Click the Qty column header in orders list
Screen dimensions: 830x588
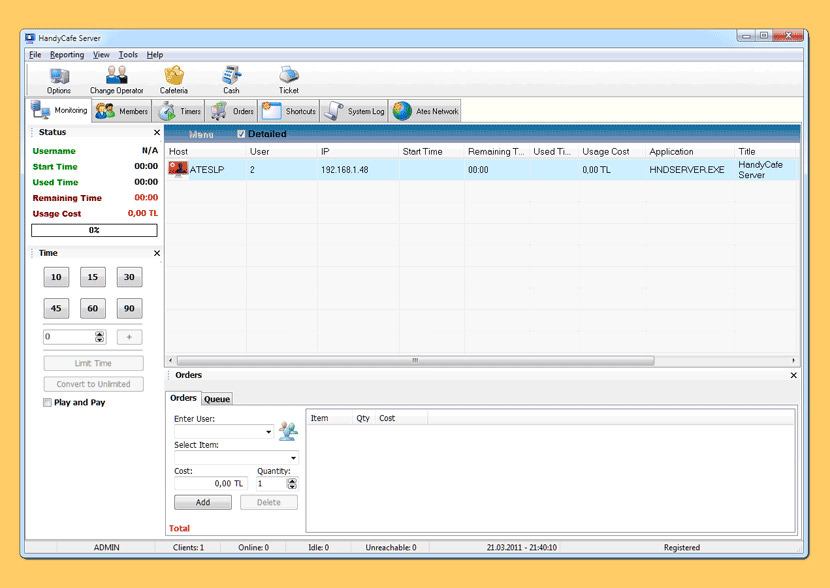(363, 418)
